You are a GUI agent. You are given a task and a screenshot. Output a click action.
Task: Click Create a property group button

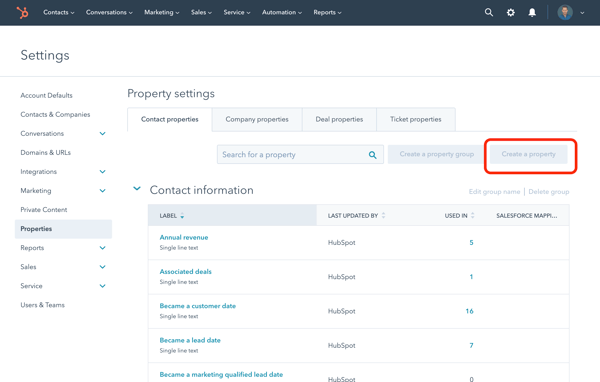[437, 154]
